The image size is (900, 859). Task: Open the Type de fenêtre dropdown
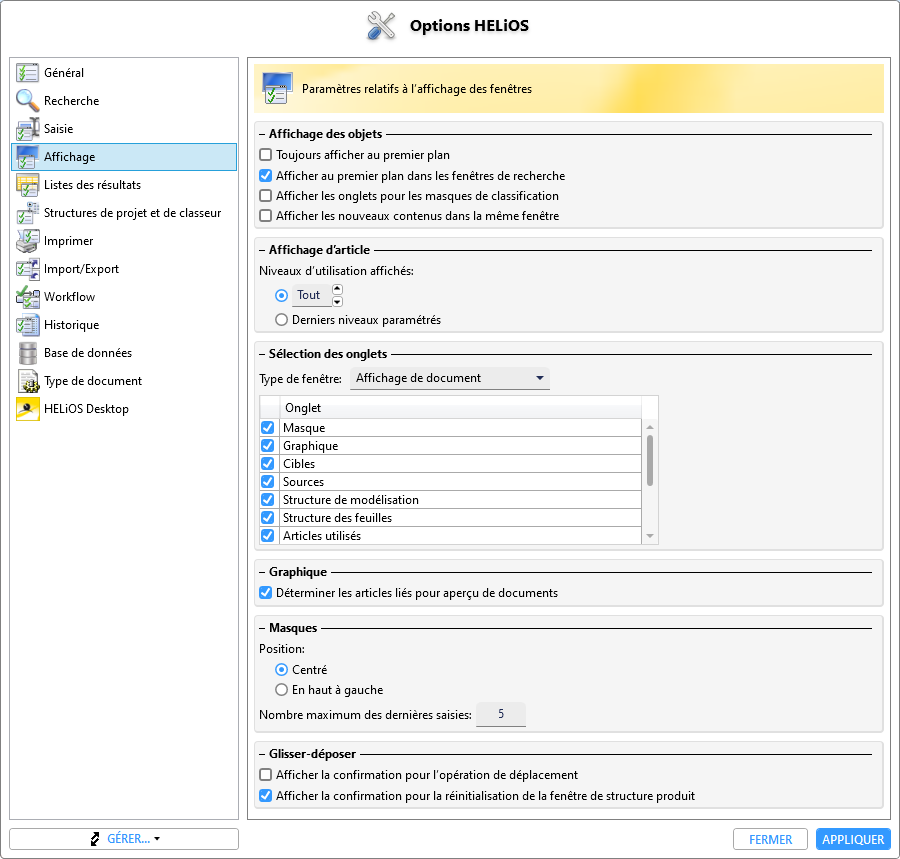pyautogui.click(x=450, y=378)
